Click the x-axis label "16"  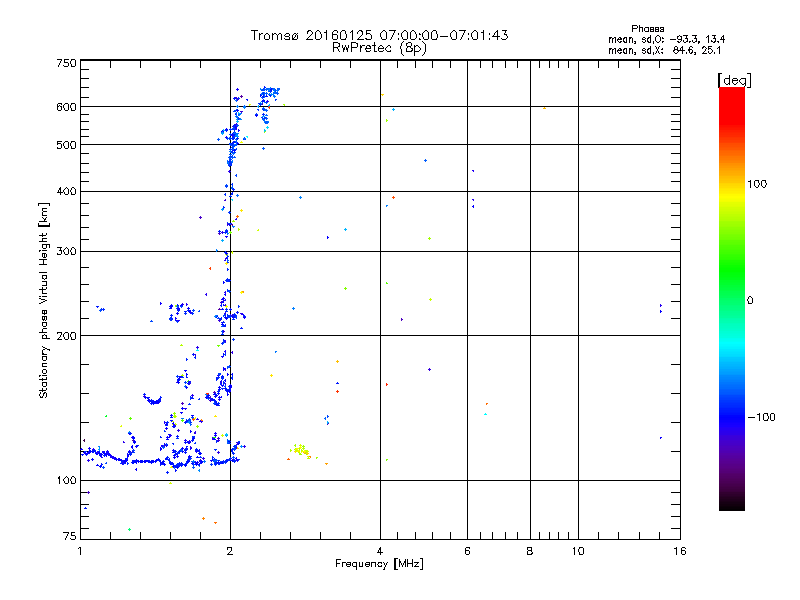click(x=680, y=551)
